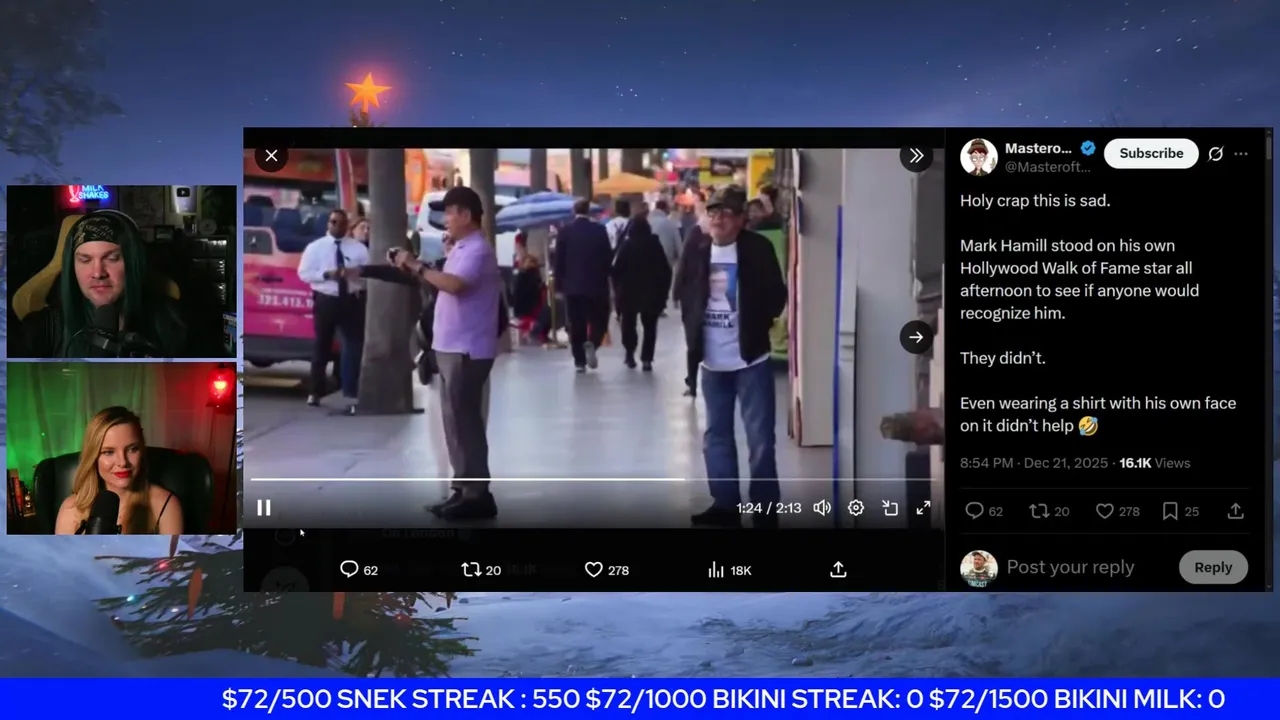
Task: Open your avatar next to reply box
Action: [979, 568]
